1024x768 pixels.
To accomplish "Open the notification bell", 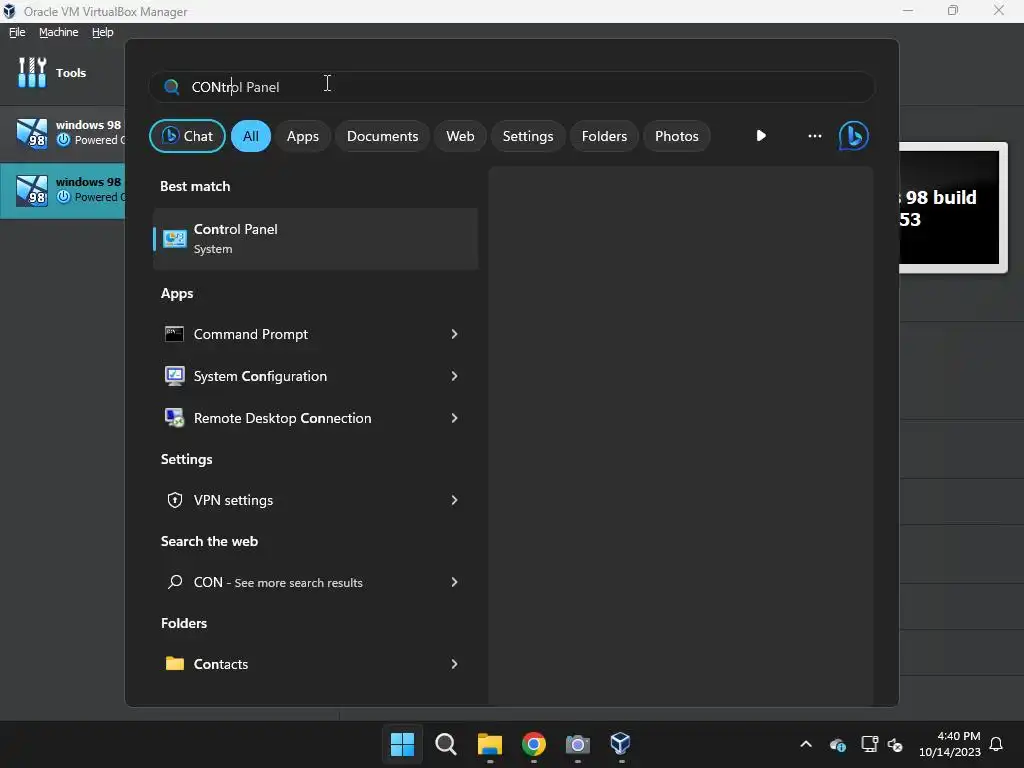I will 997,744.
